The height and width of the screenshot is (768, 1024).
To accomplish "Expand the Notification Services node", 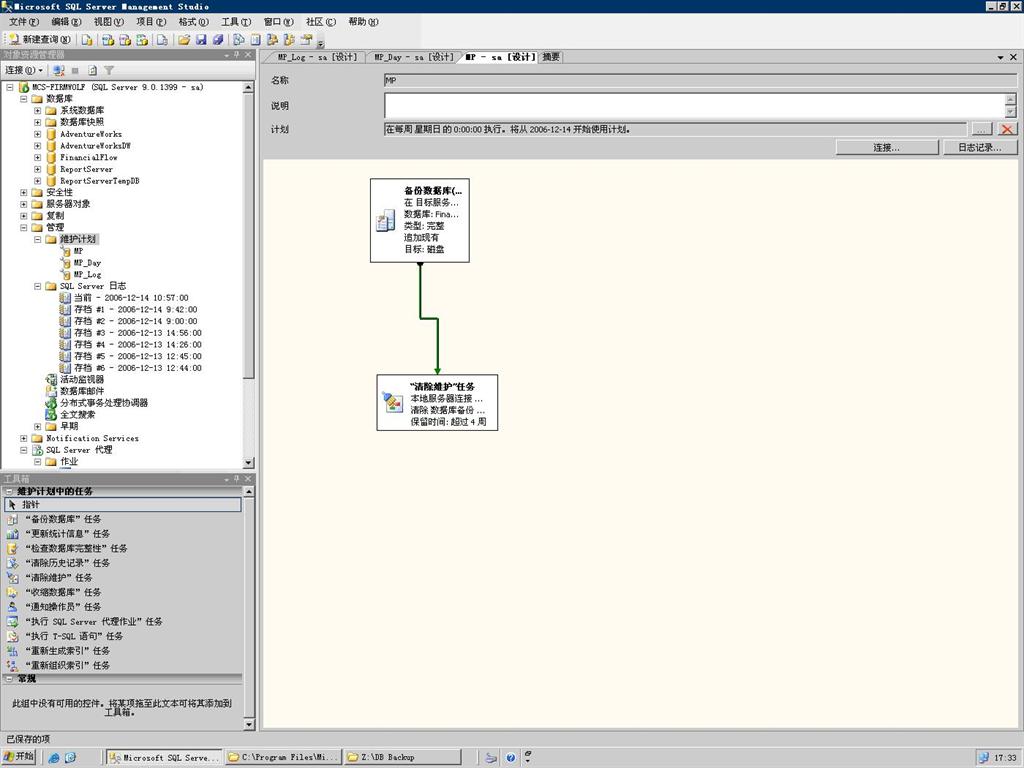I will (x=24, y=438).
